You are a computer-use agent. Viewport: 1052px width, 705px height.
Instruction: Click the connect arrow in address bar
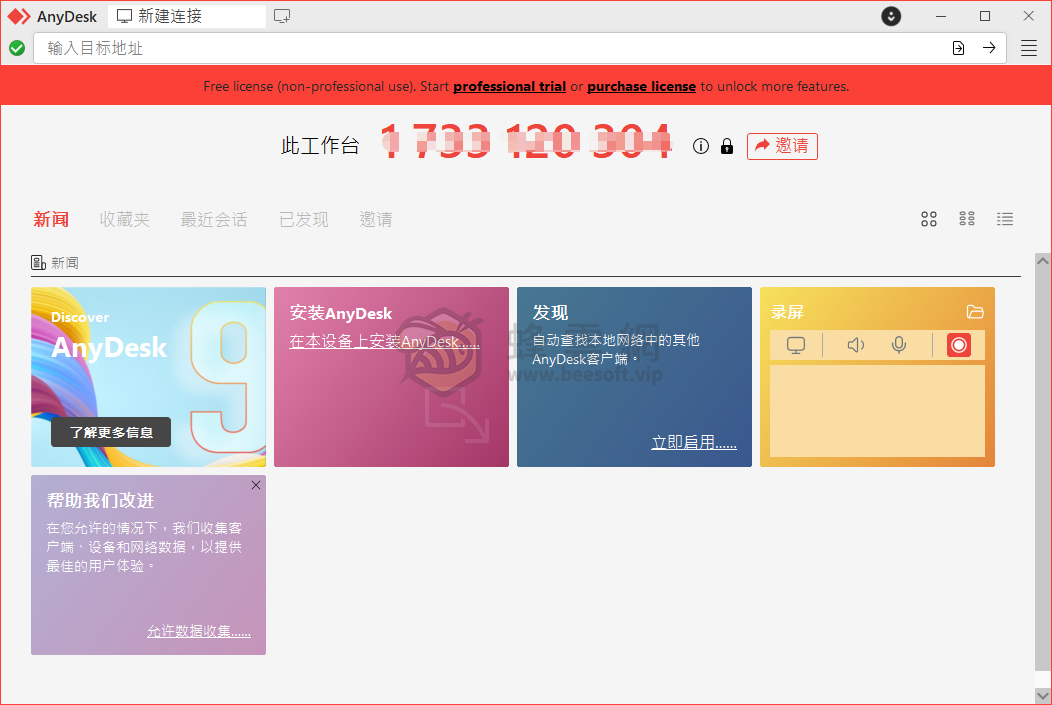click(989, 48)
